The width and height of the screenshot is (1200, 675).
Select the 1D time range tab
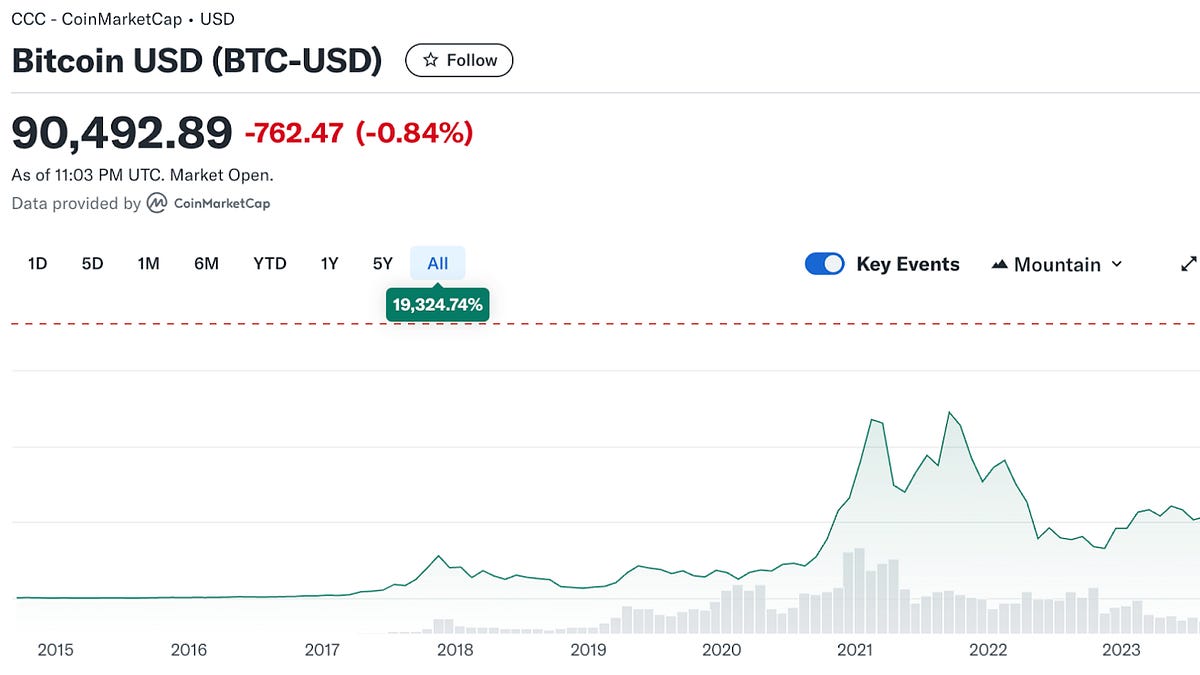click(x=37, y=263)
